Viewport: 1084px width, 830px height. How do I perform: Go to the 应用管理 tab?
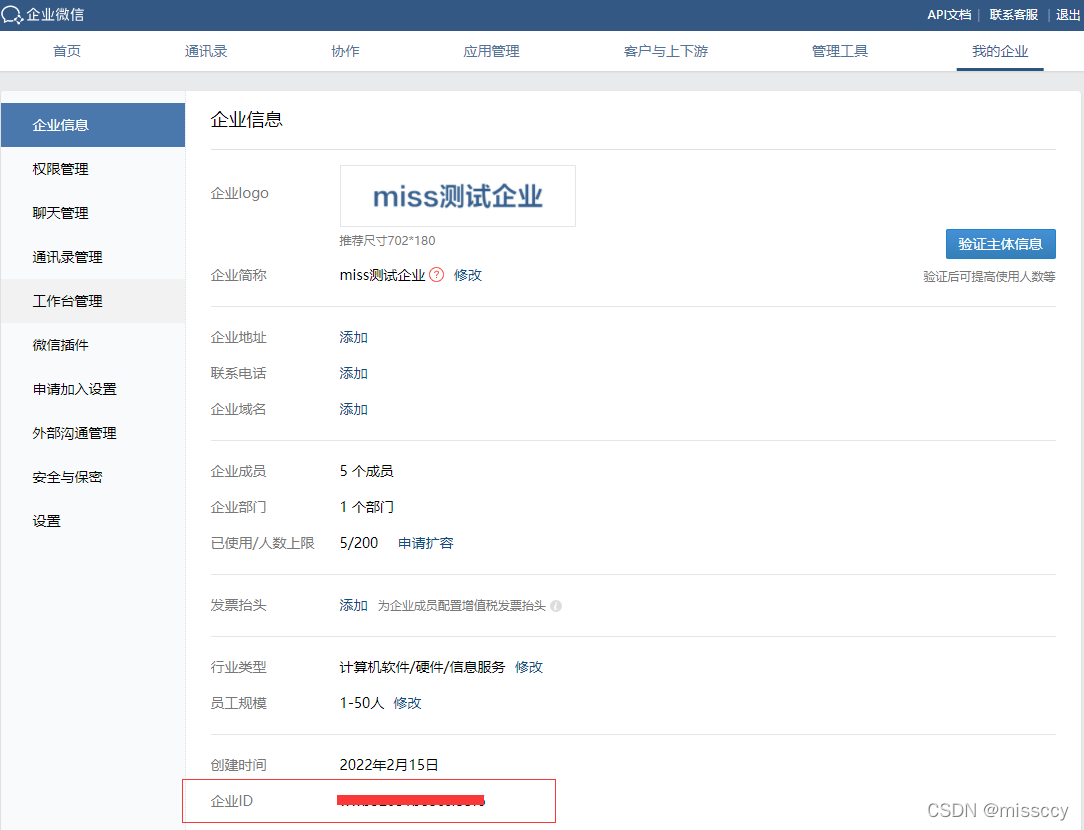tap(492, 51)
